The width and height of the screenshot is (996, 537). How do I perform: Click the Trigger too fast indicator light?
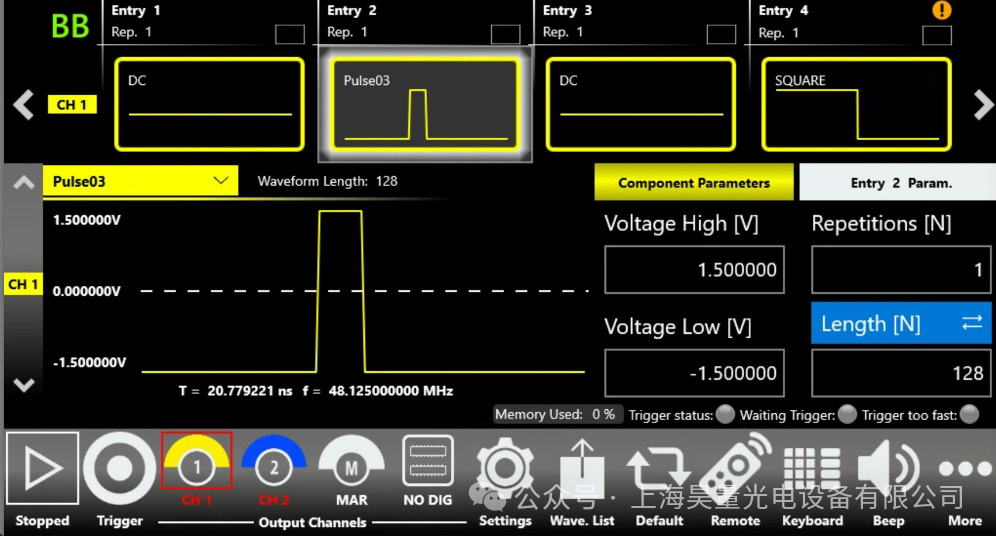click(x=969, y=414)
